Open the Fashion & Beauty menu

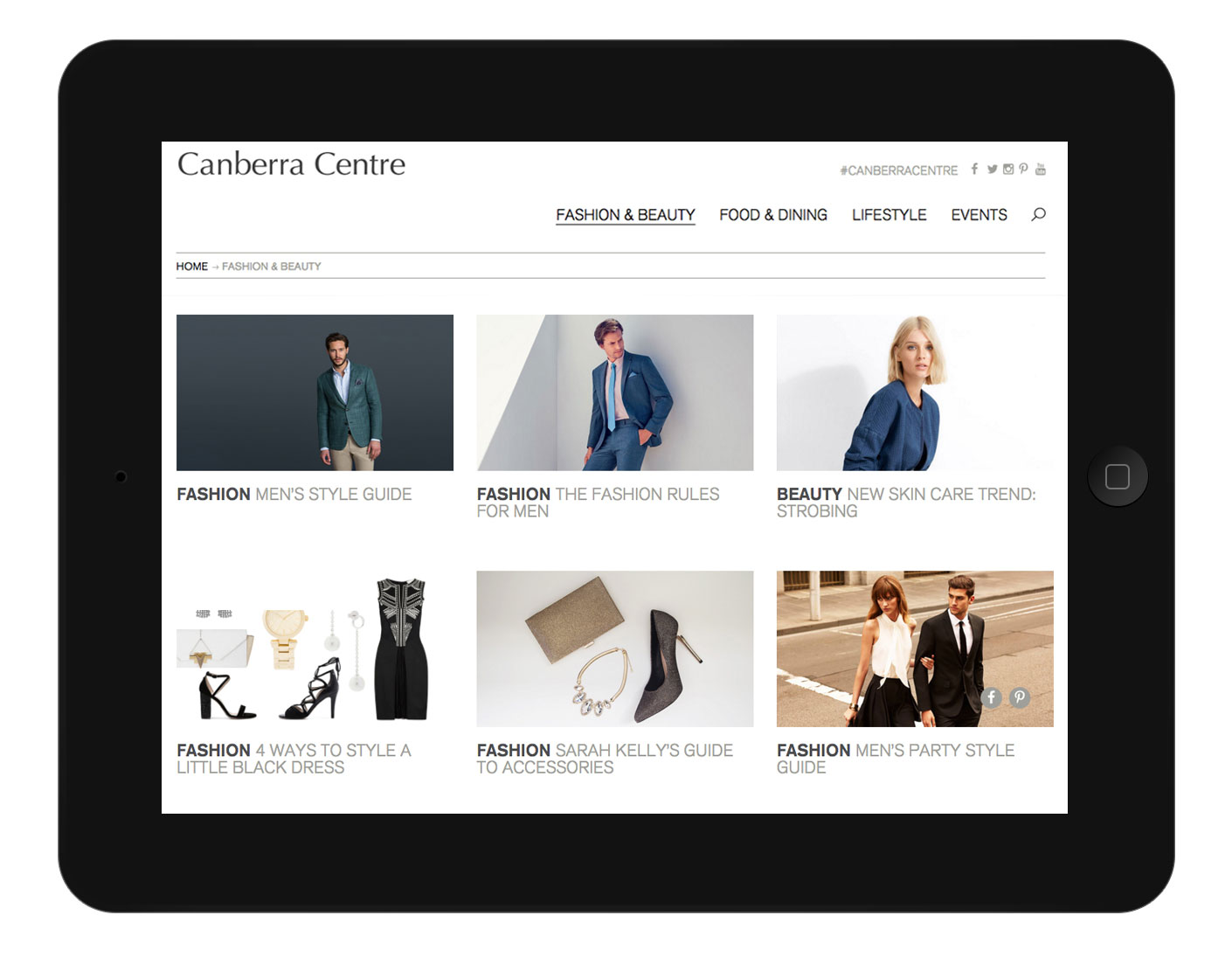point(626,215)
